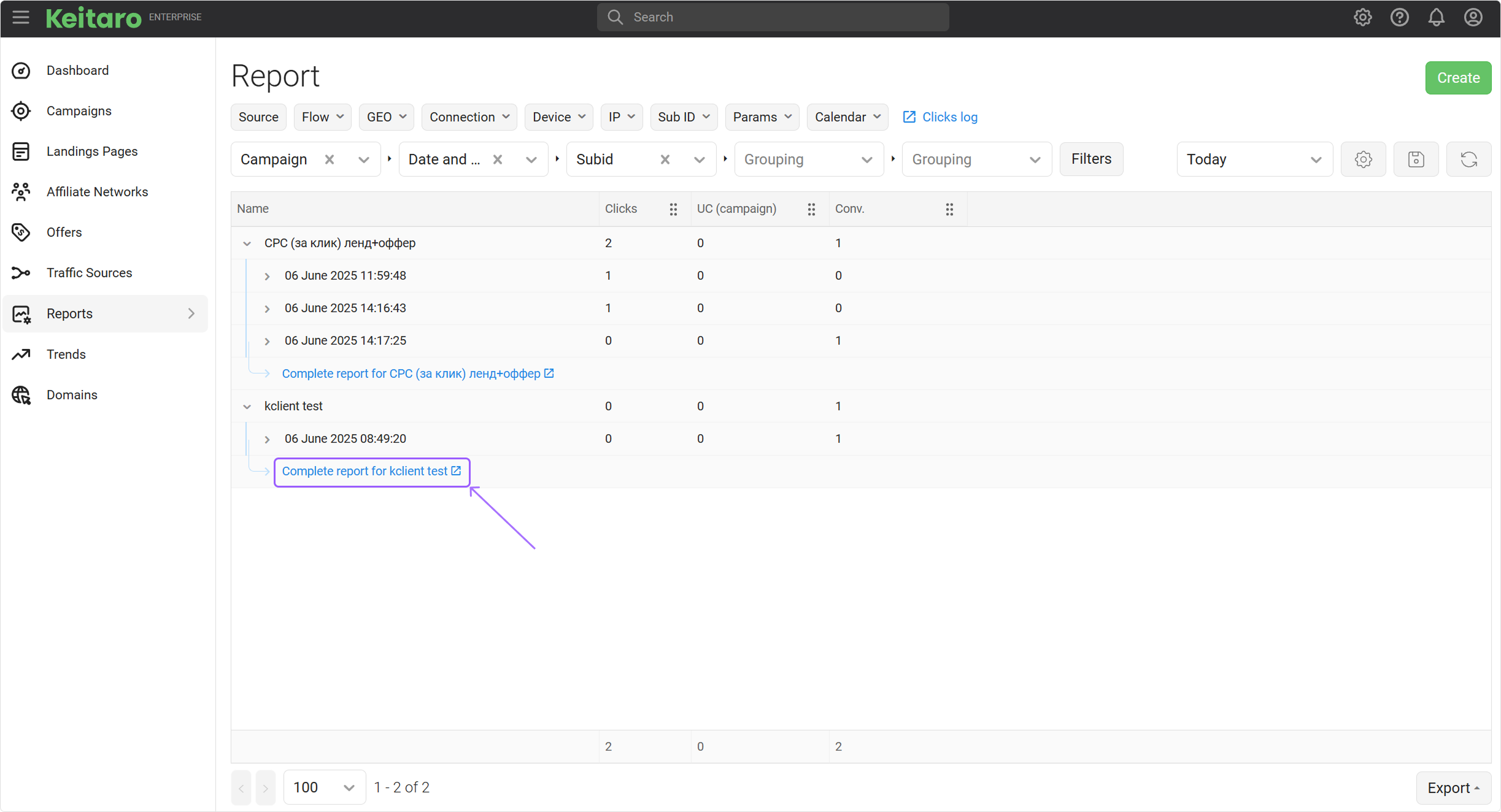
Task: Open UC (campaign) column drag handle
Action: 811,209
